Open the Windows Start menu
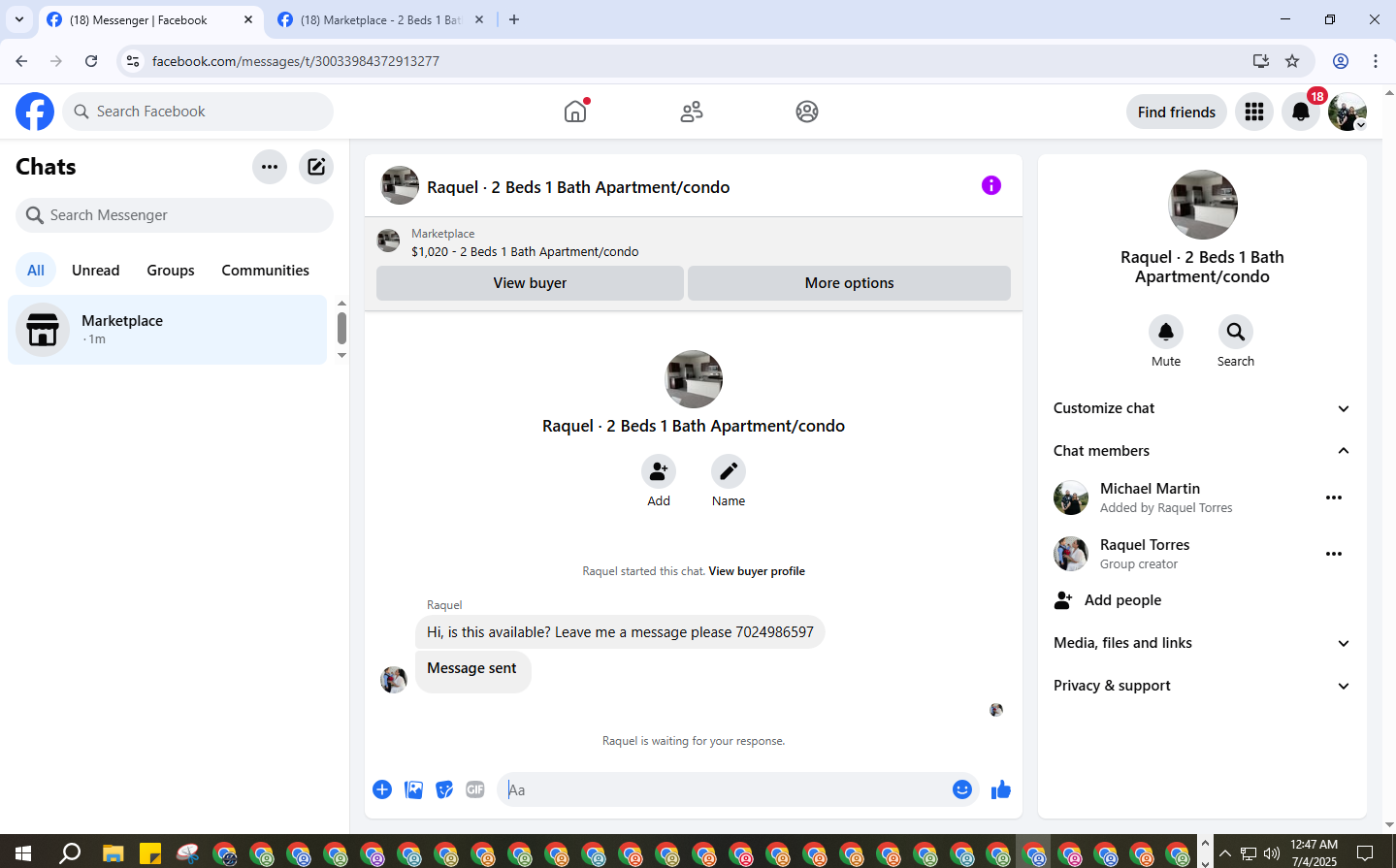The image size is (1396, 868). (23, 853)
